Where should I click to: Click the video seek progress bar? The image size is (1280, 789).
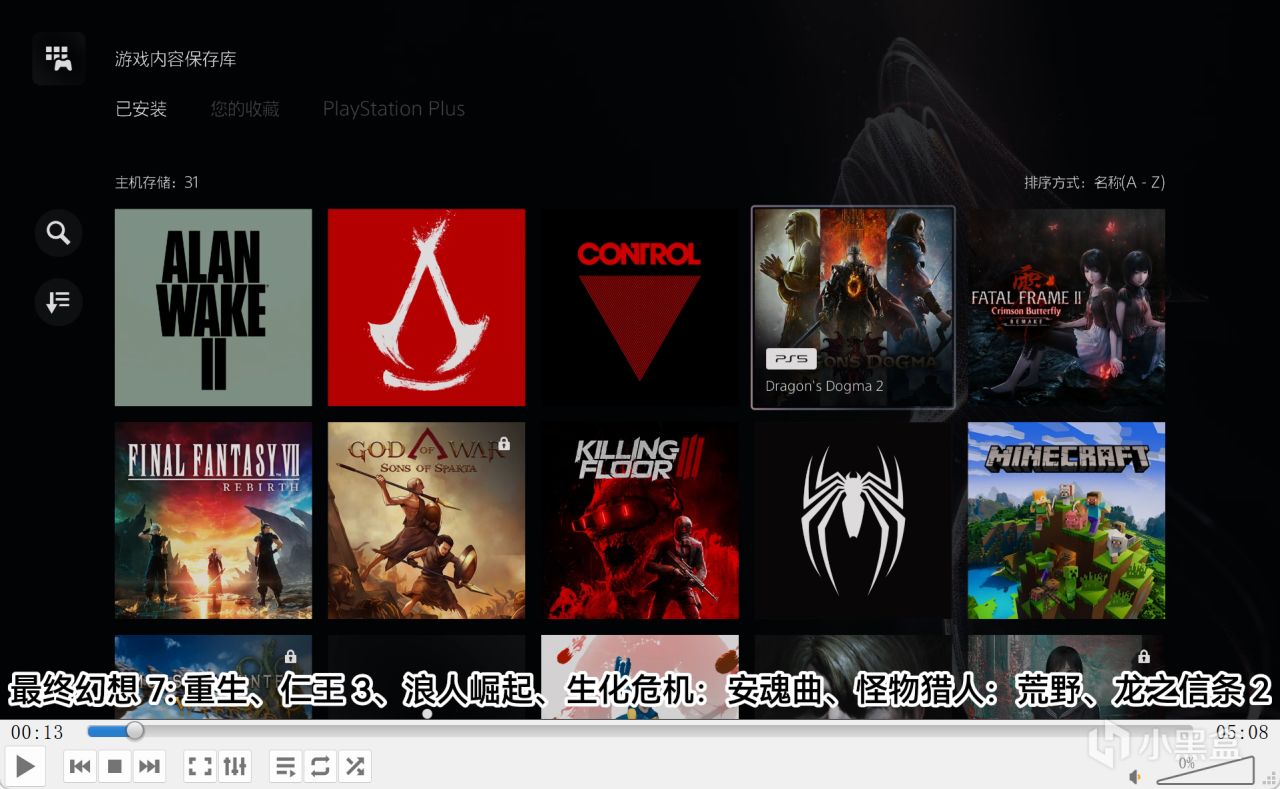pos(640,731)
